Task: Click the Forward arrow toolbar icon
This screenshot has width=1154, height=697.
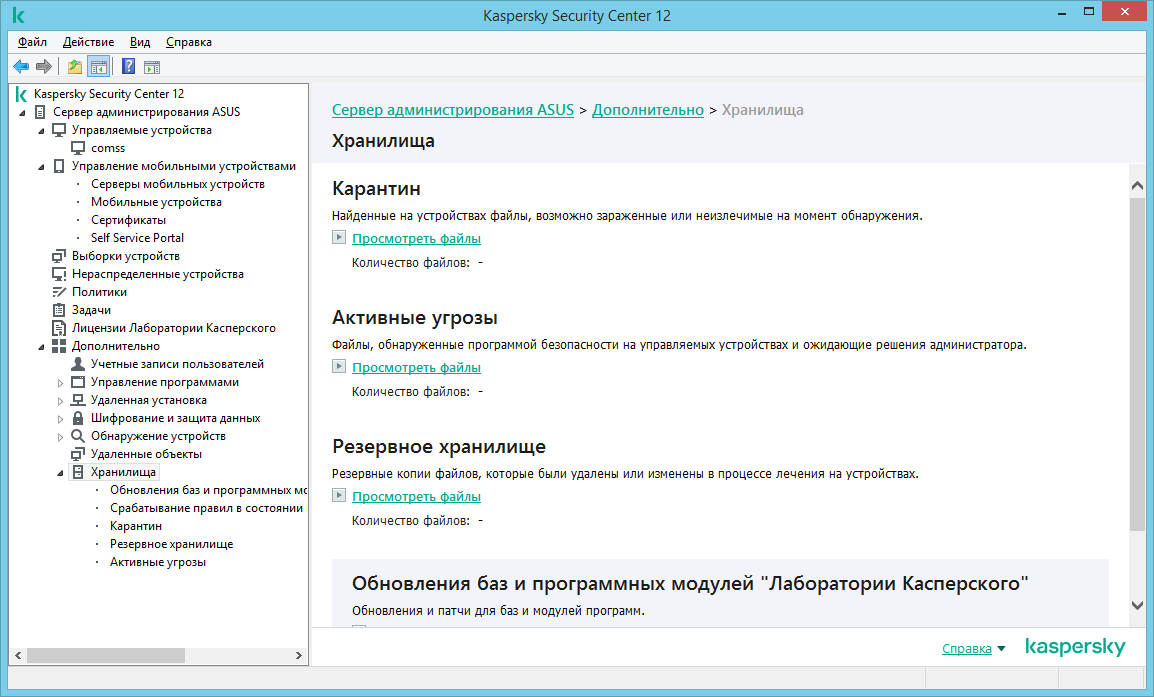Action: coord(44,67)
